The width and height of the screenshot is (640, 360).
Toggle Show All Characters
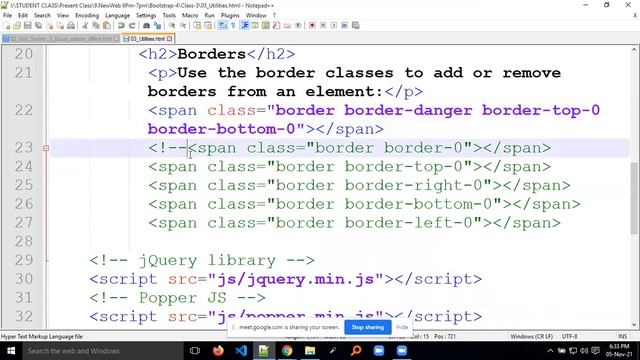click(x=233, y=25)
